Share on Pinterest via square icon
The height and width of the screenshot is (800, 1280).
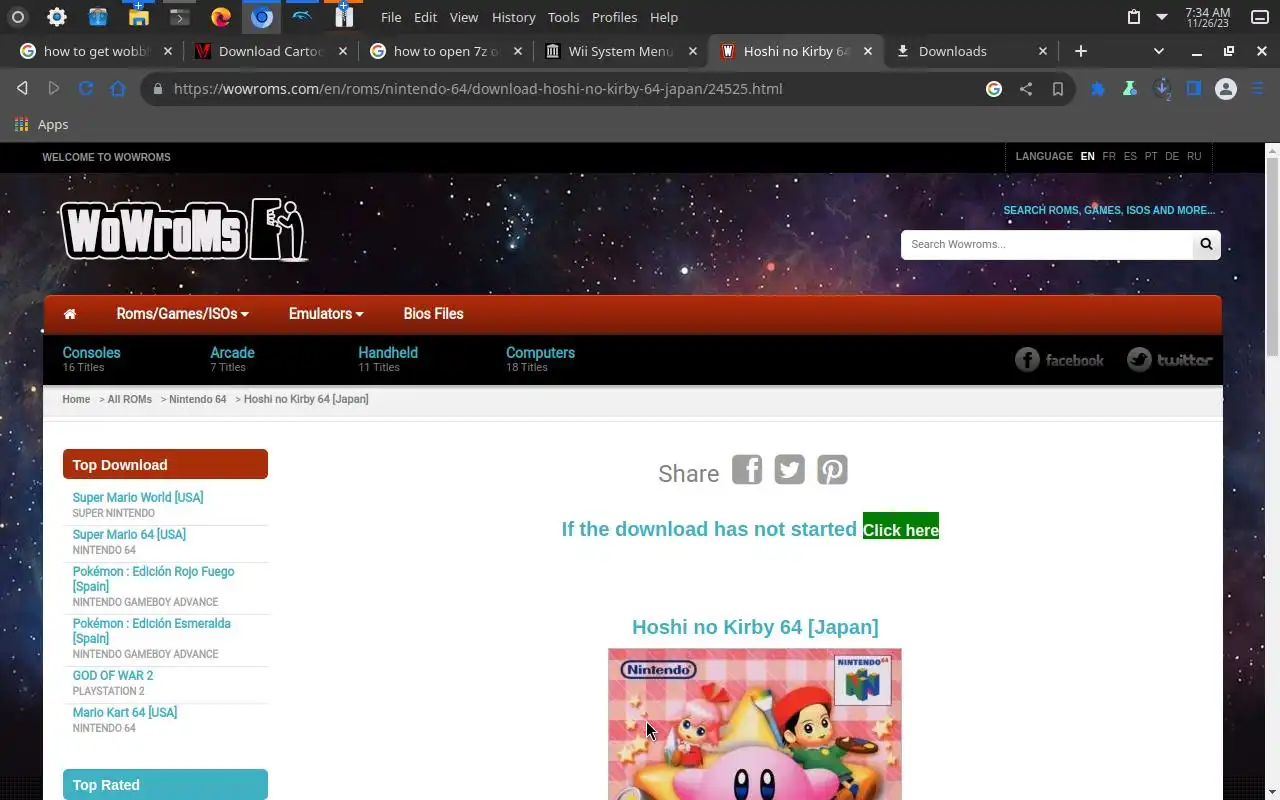(x=832, y=469)
